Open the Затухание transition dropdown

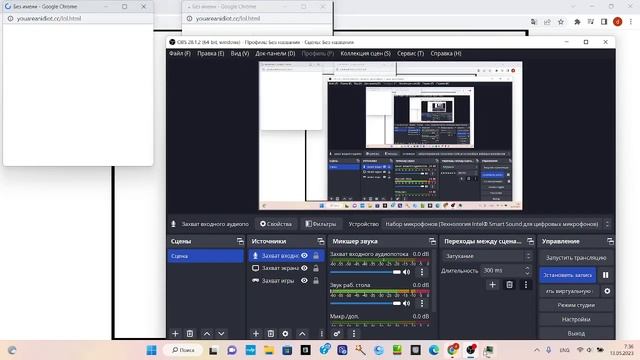[487, 256]
